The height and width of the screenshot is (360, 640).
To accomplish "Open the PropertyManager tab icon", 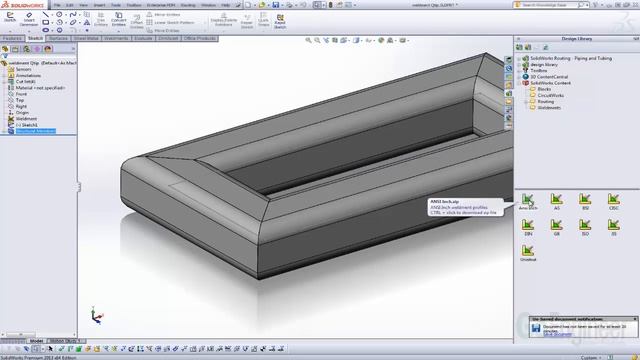I will point(16,49).
